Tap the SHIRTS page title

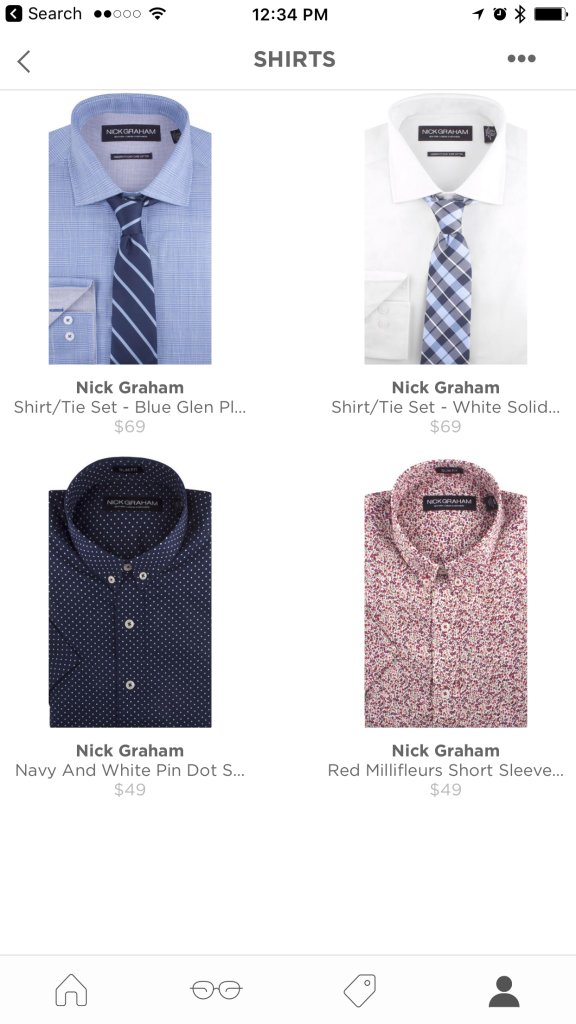[295, 59]
